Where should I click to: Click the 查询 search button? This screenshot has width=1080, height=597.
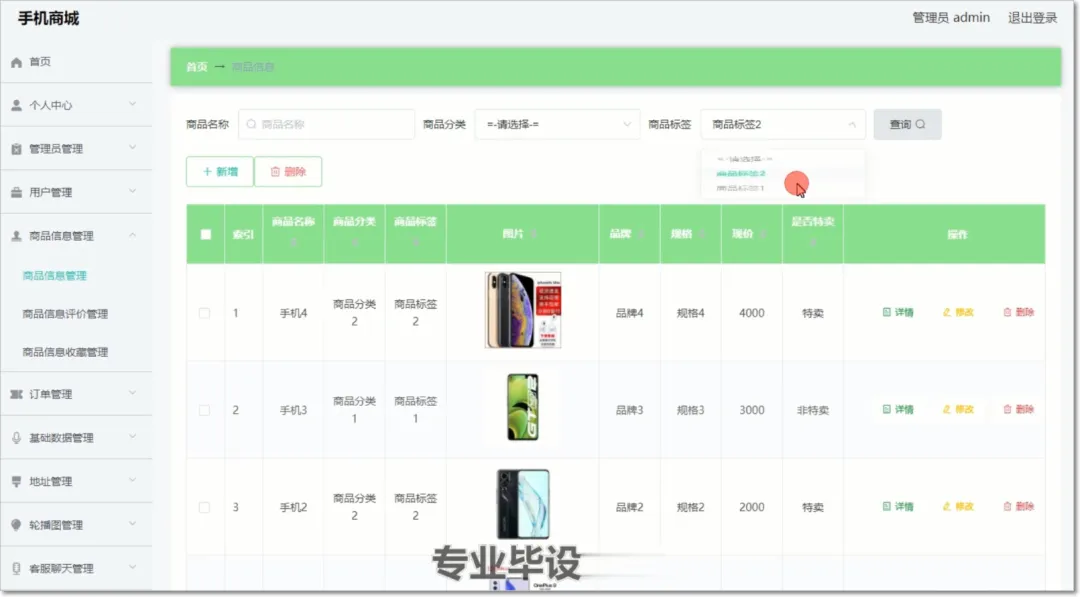click(x=907, y=125)
